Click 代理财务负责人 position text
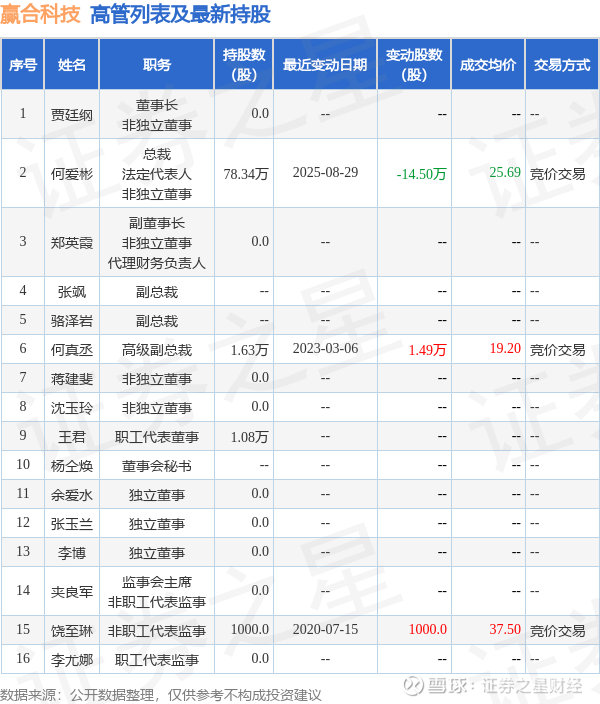 pyautogui.click(x=156, y=263)
